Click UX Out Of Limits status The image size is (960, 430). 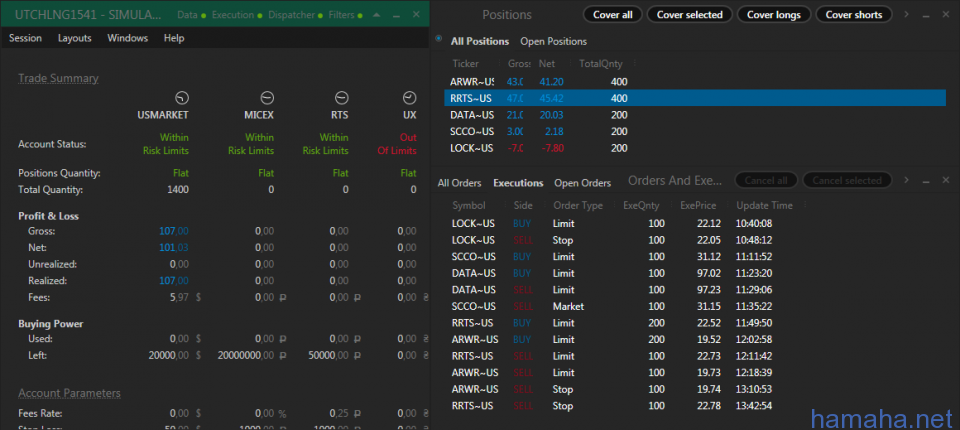pyautogui.click(x=397, y=144)
